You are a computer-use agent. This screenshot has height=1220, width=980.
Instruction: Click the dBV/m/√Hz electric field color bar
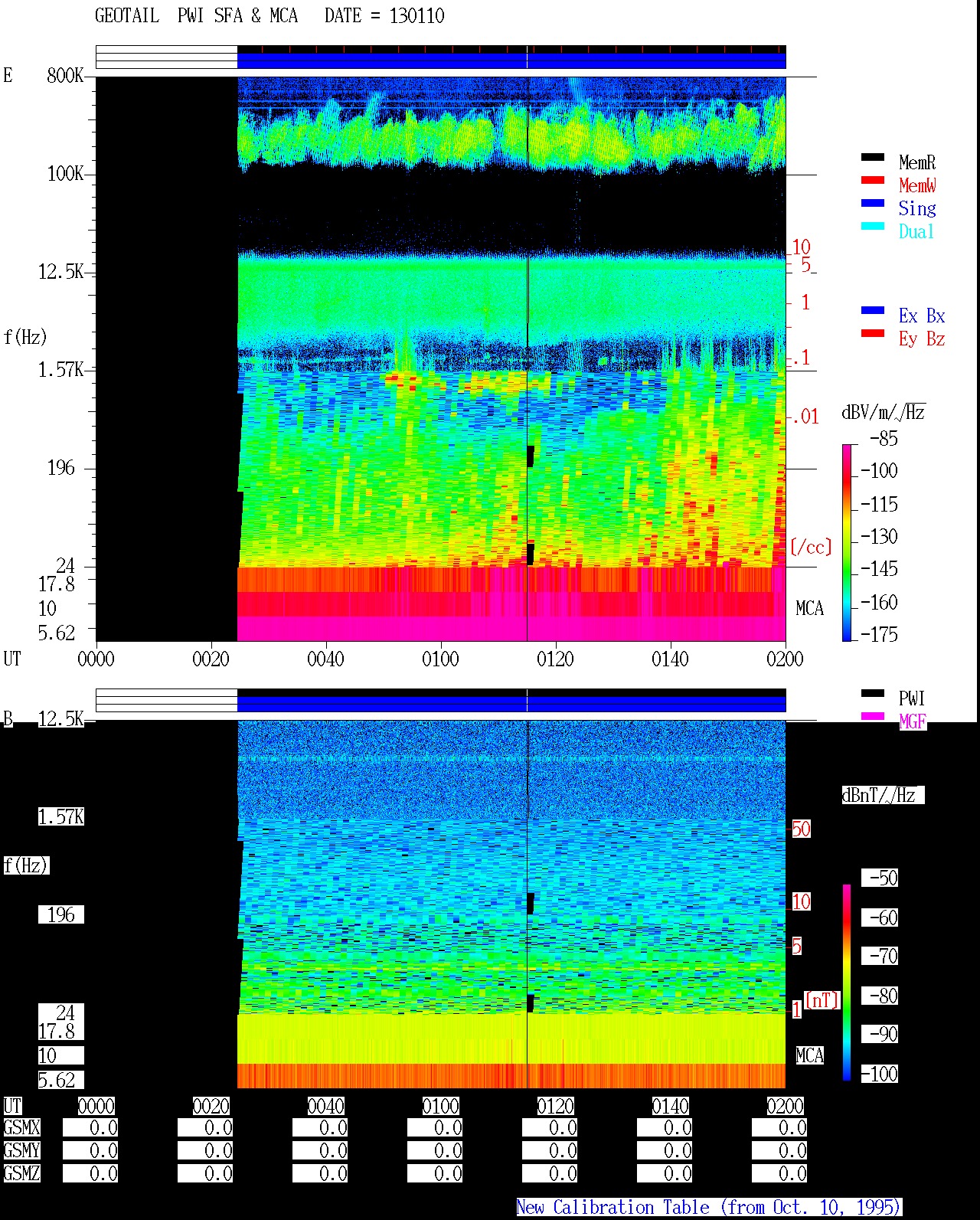tap(847, 542)
